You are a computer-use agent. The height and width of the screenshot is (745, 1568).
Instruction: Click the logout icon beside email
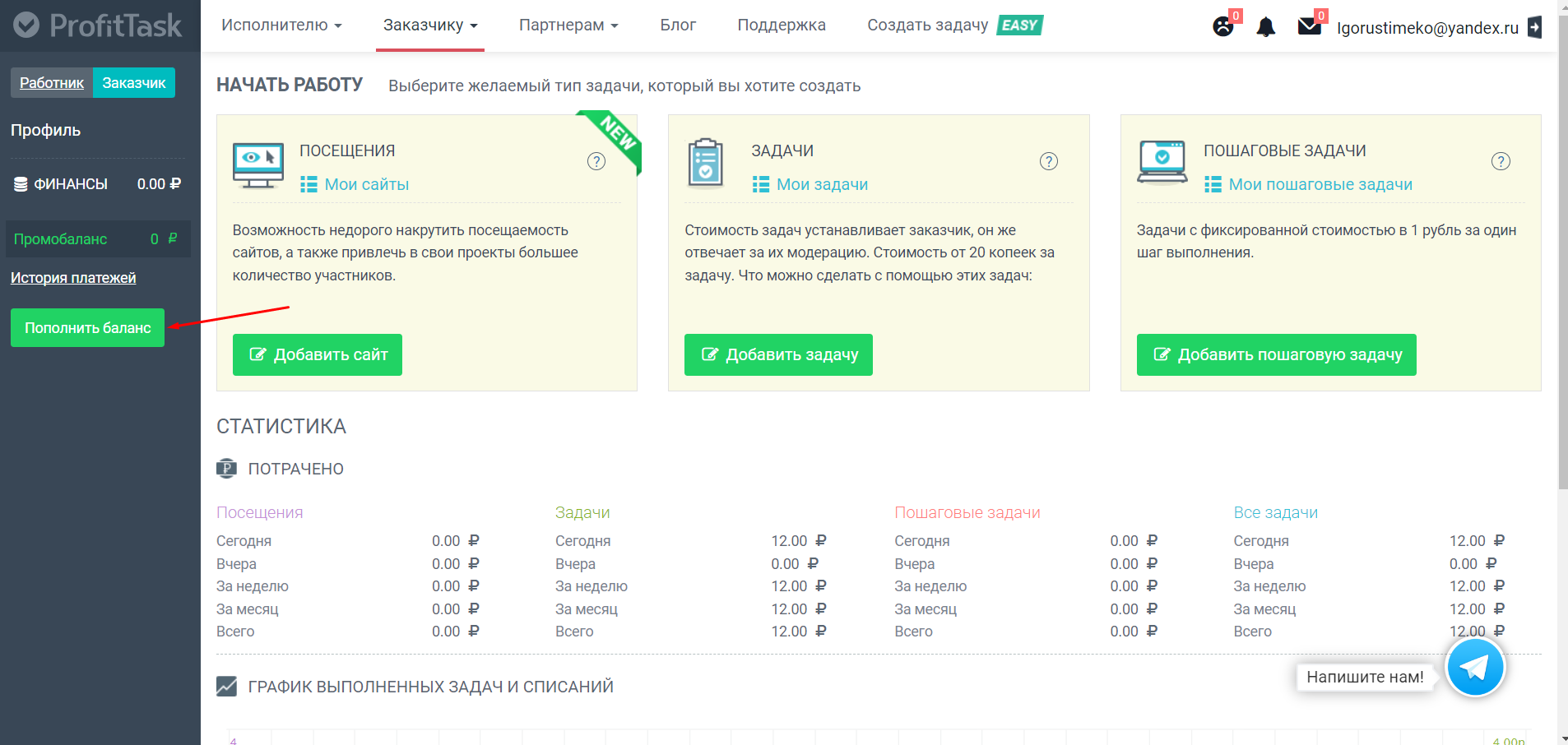coord(1534,27)
